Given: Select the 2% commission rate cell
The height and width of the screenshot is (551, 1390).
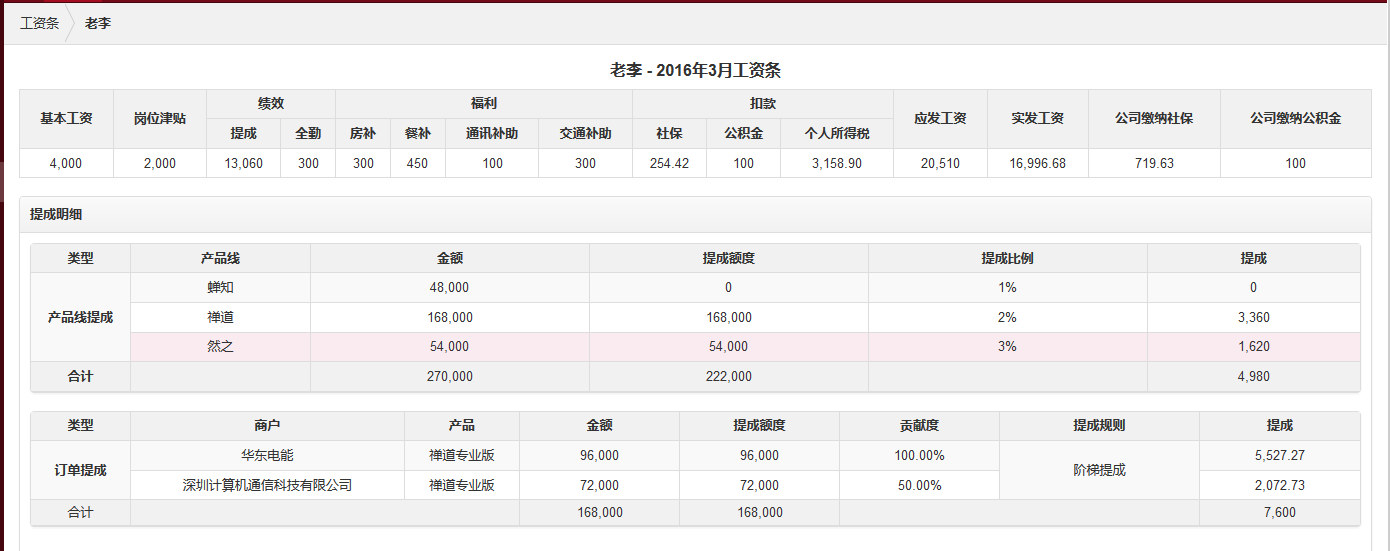Looking at the screenshot, I should [1007, 317].
